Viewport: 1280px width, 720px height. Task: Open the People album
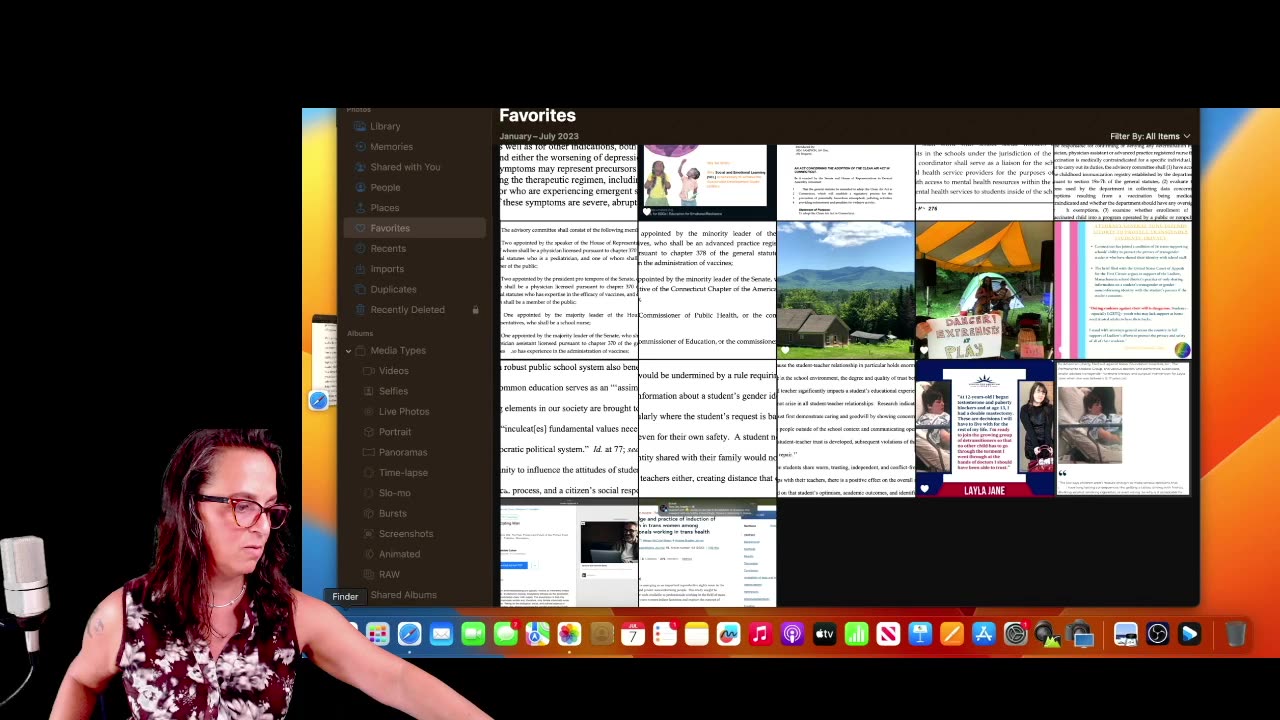[385, 187]
